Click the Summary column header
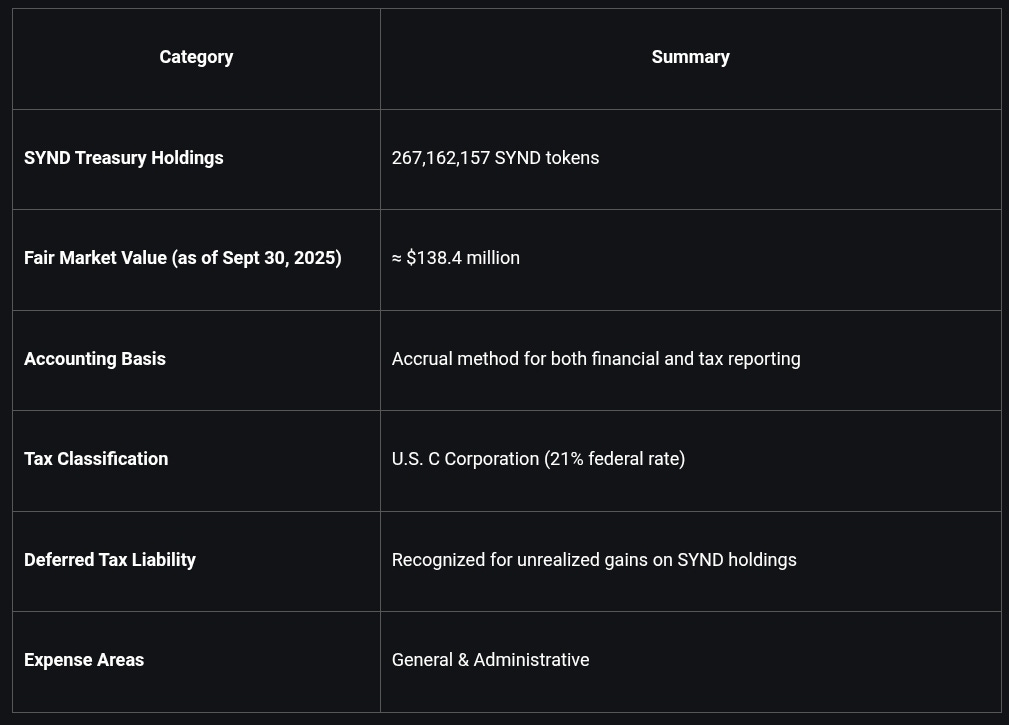 pyautogui.click(x=690, y=57)
